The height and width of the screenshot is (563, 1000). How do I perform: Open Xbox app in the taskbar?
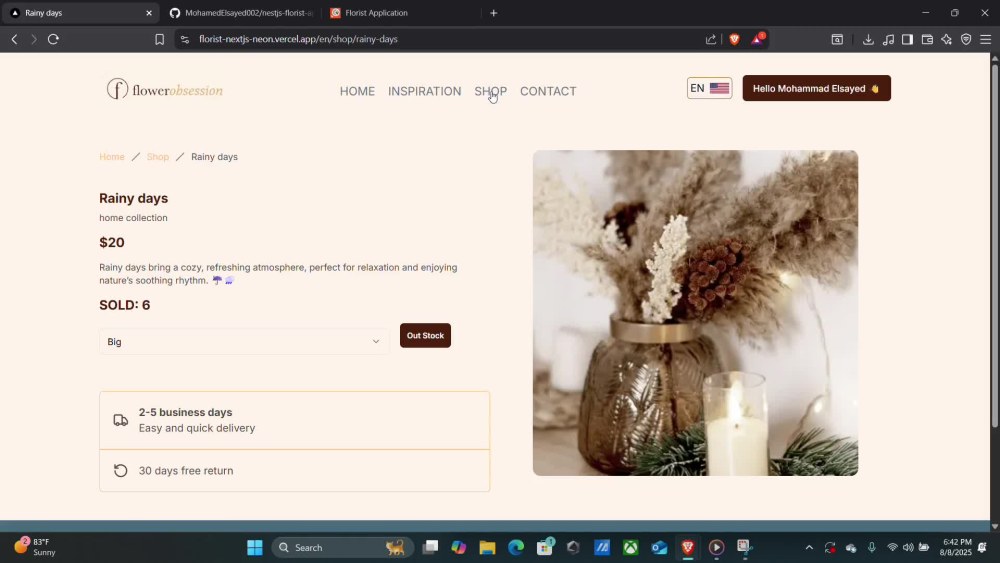coord(631,547)
